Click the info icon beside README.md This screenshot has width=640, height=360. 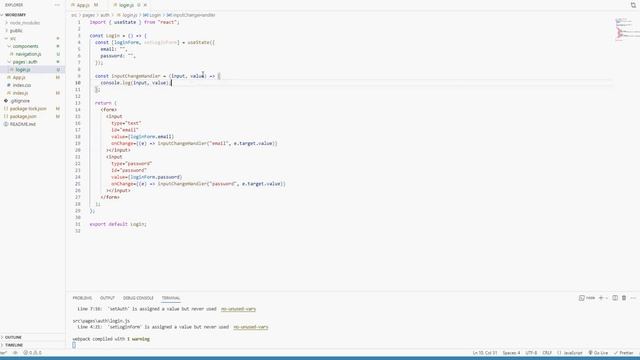pyautogui.click(x=6, y=124)
